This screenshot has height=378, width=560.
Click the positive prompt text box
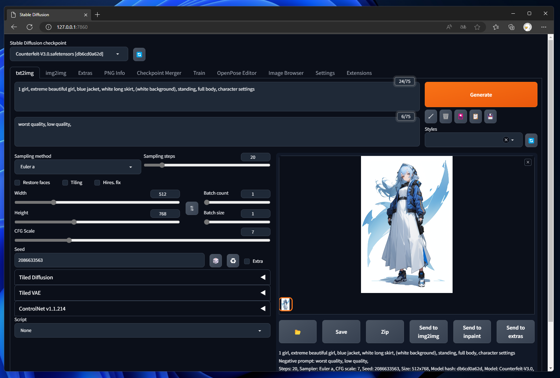(x=217, y=97)
